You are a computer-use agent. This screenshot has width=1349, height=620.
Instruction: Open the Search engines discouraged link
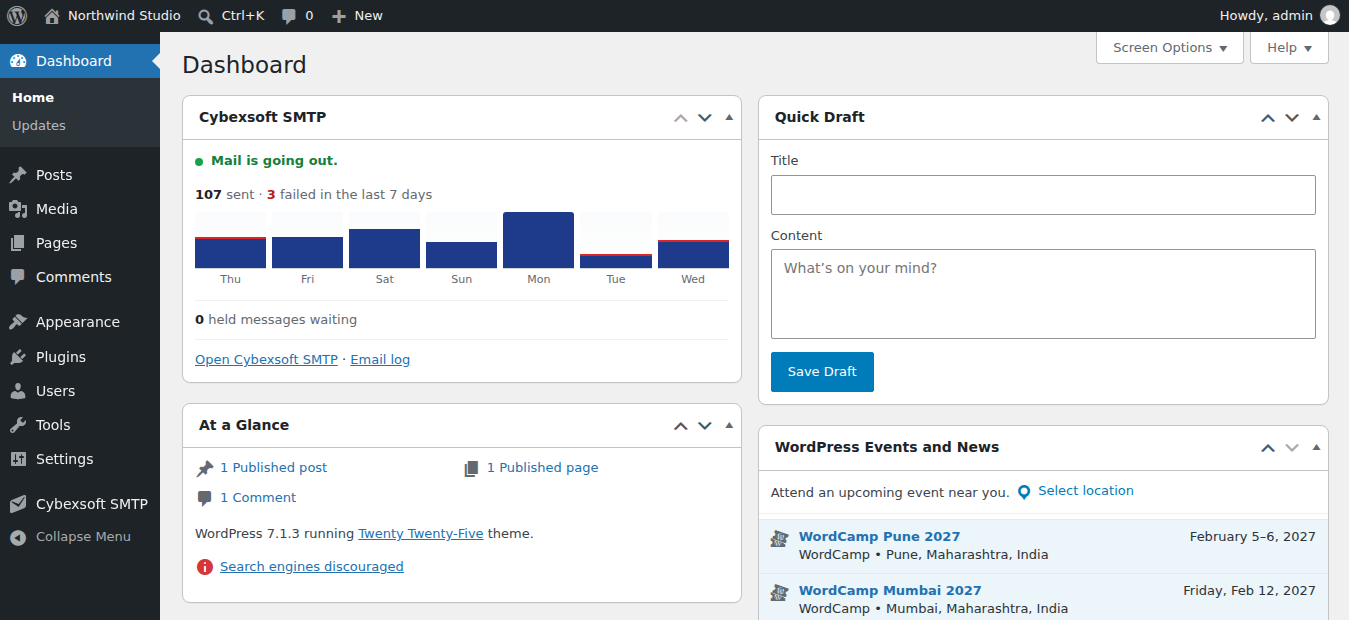pyautogui.click(x=312, y=567)
